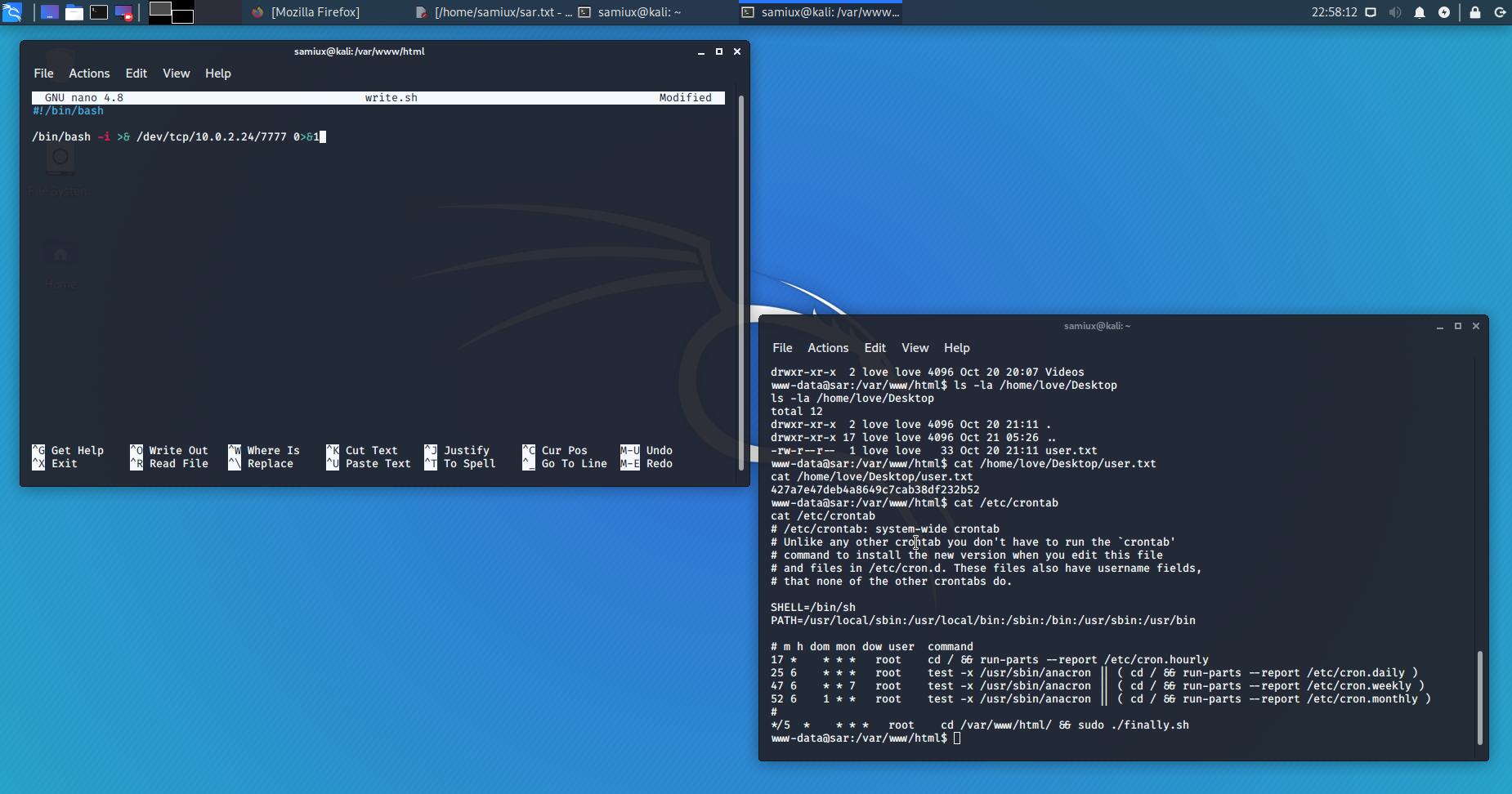Close the nano terminal window
The height and width of the screenshot is (794, 1512).
click(737, 51)
